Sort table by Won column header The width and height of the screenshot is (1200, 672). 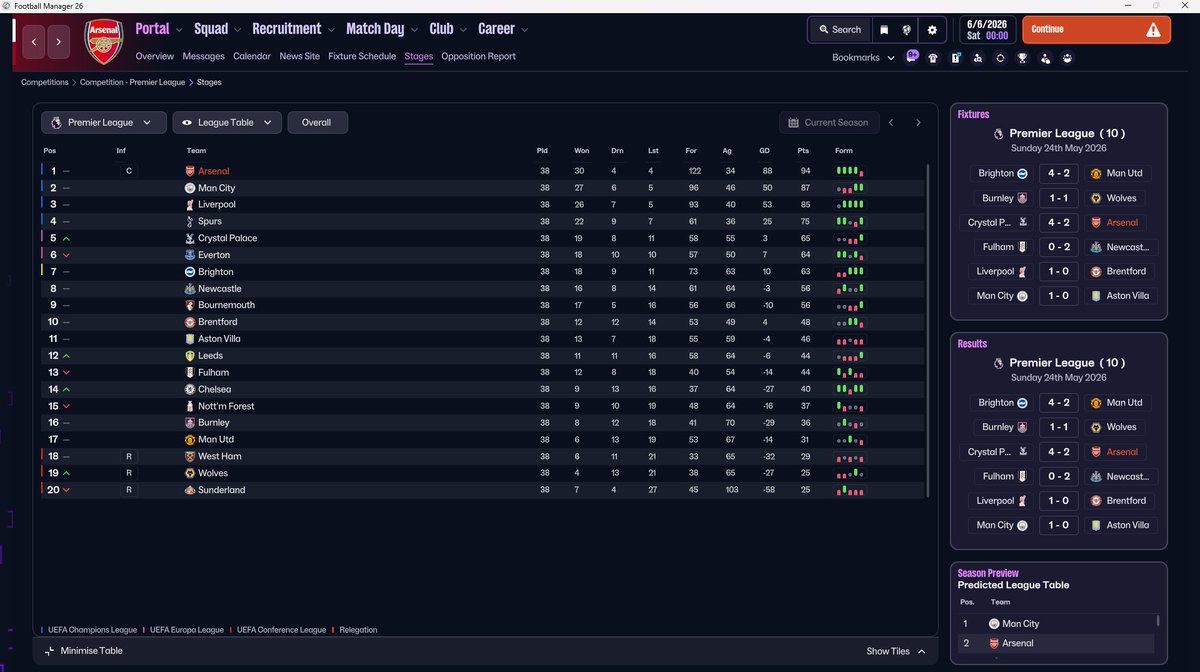[x=582, y=150]
